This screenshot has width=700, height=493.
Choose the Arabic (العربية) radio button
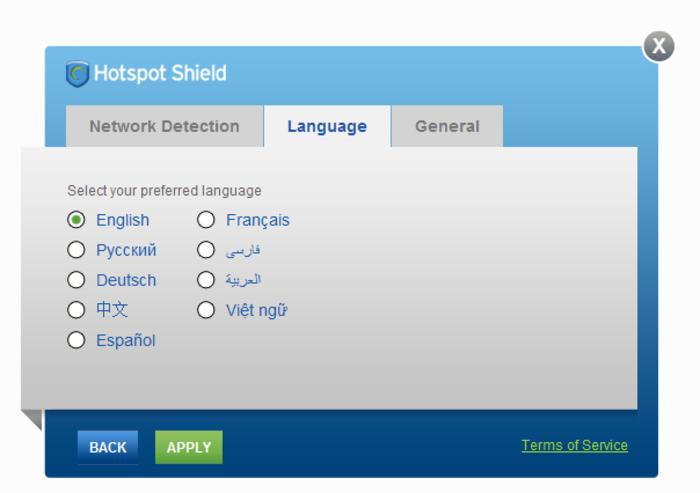click(206, 280)
